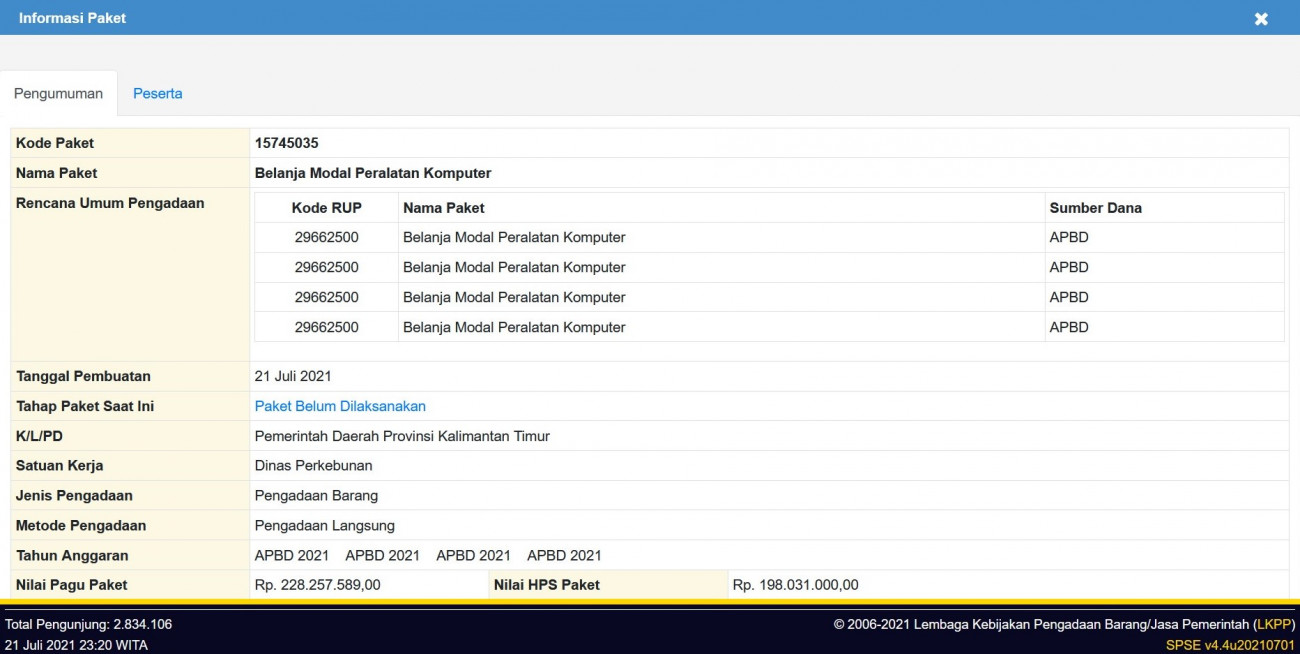Select the Tanggal Pembuatan date value
The image size is (1300, 654).
[293, 376]
